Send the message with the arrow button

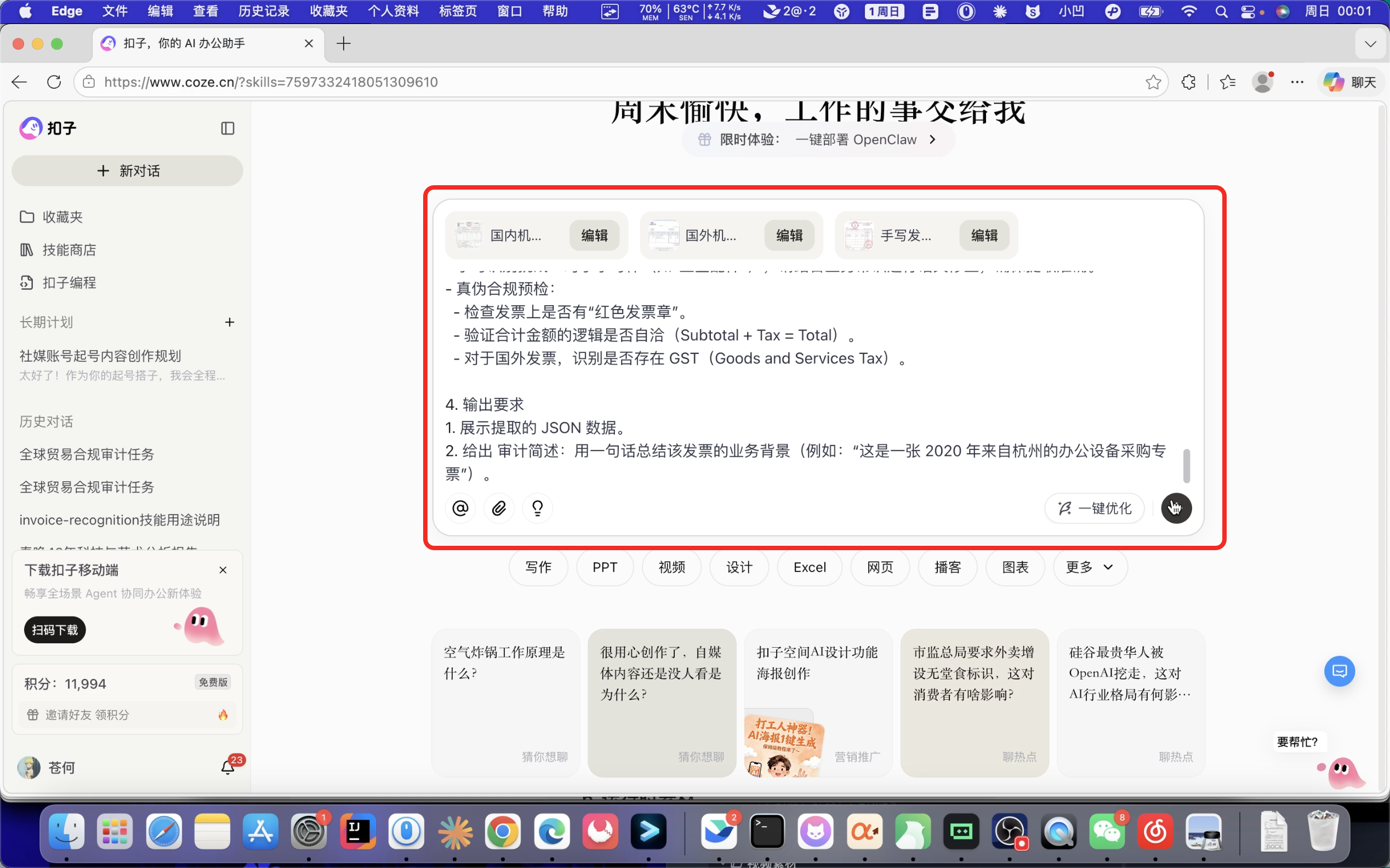coord(1176,508)
